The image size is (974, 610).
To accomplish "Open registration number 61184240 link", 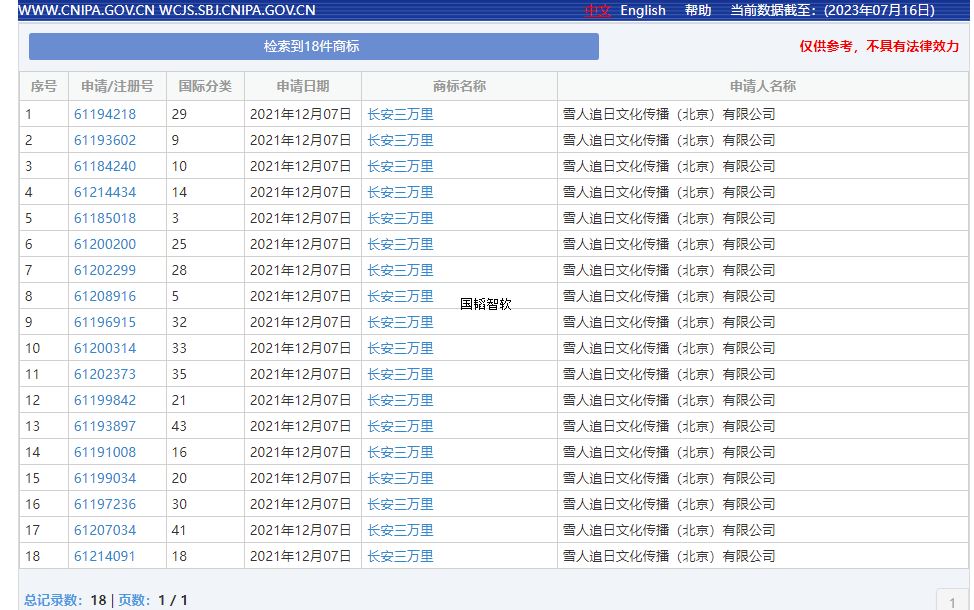I will 104,166.
